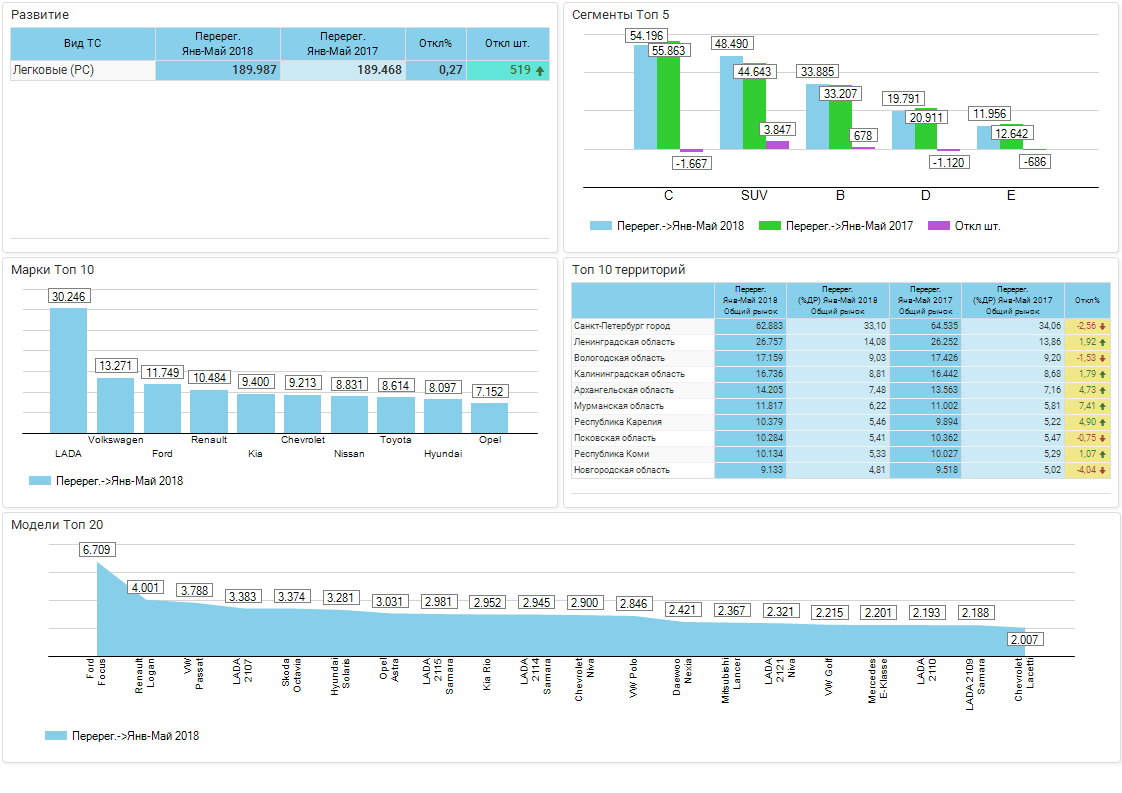Toggle the green Янв-Май 2017 legend item in Сегменты

coord(836,226)
